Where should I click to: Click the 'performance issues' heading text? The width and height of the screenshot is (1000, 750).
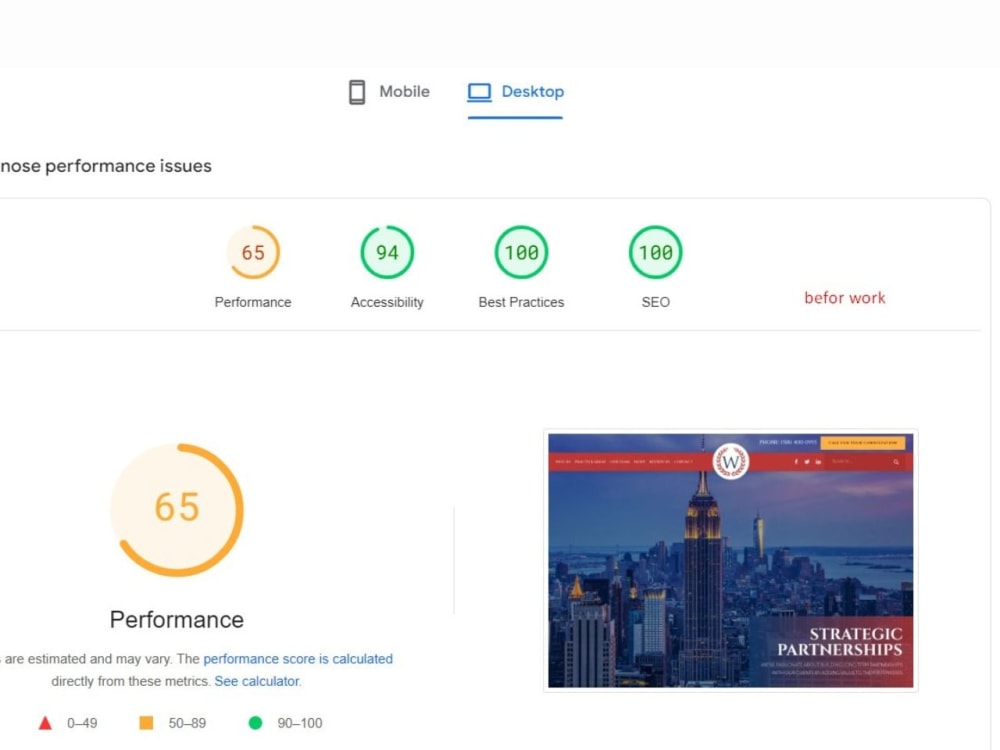[128, 166]
